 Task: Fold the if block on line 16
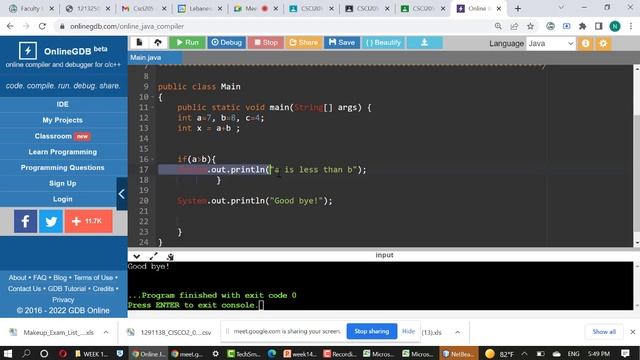point(153,159)
